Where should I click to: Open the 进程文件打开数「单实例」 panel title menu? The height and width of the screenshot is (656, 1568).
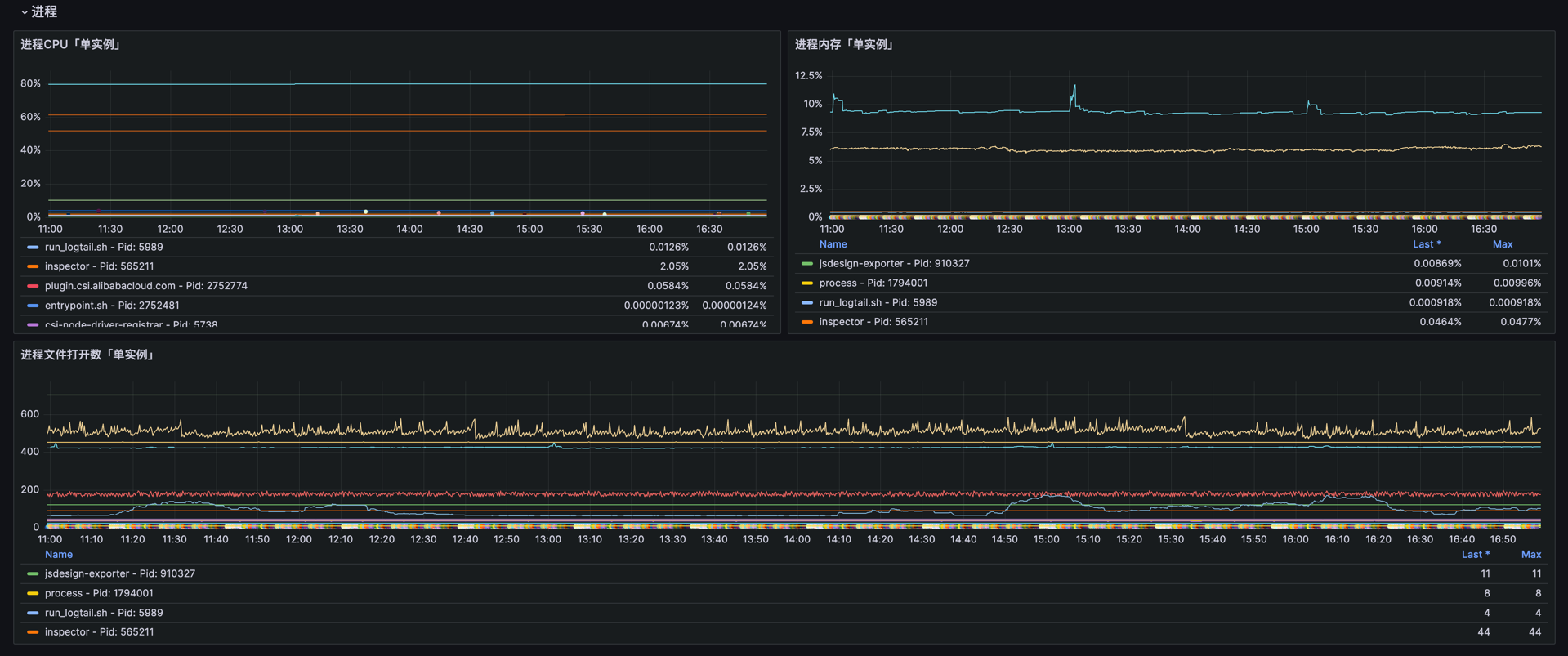(88, 355)
